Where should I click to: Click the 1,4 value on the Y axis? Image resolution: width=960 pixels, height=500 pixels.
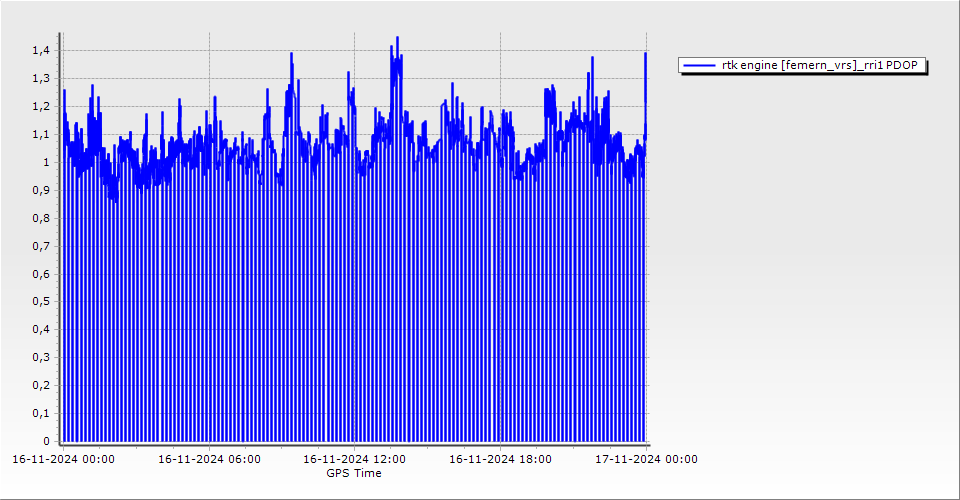(x=41, y=50)
